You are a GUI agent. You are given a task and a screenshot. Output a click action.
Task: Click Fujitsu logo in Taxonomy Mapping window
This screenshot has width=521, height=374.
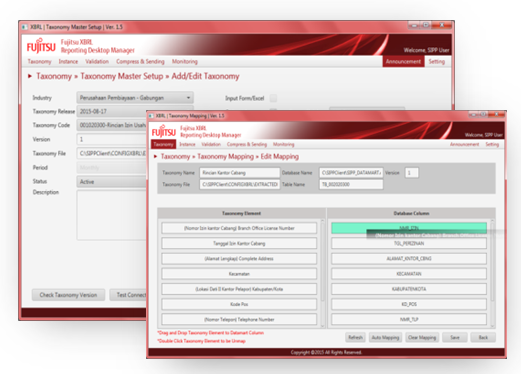pyautogui.click(x=163, y=131)
